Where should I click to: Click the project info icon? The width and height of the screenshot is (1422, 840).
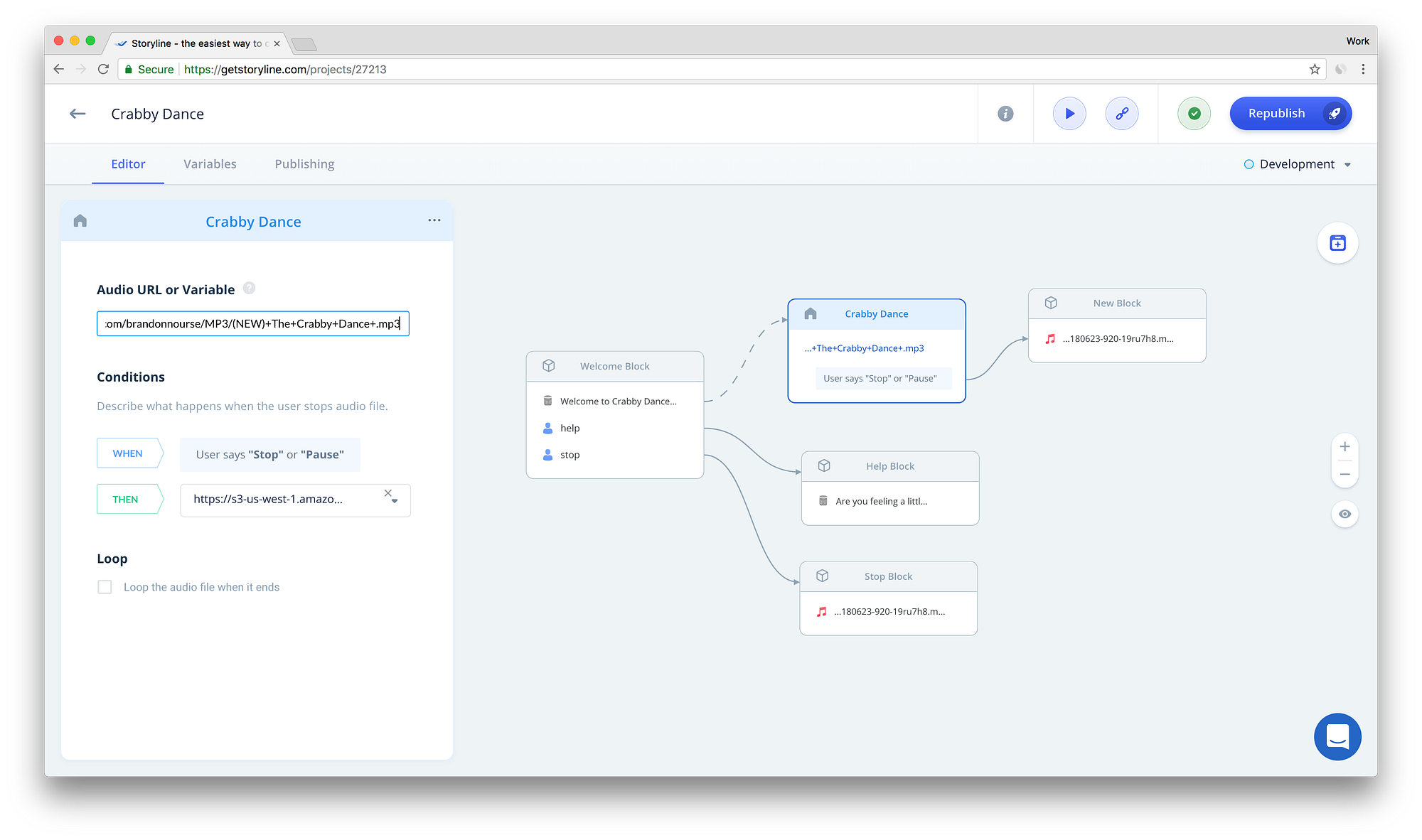click(x=1005, y=114)
